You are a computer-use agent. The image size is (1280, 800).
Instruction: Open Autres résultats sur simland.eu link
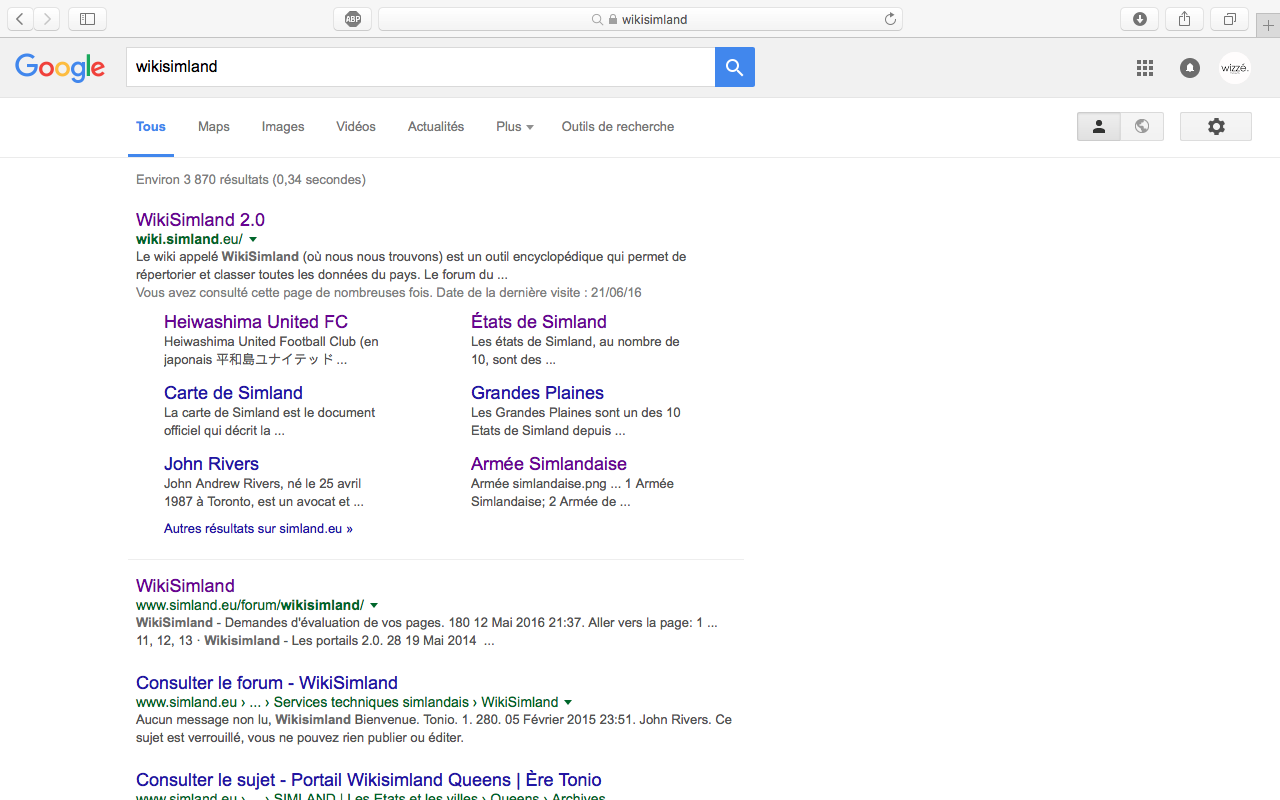258,529
